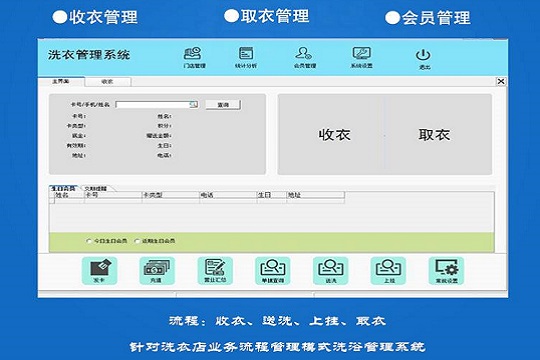Viewport: 540px width, 360px height.
Task: Click the 查询 search button
Action: pyautogui.click(x=223, y=105)
